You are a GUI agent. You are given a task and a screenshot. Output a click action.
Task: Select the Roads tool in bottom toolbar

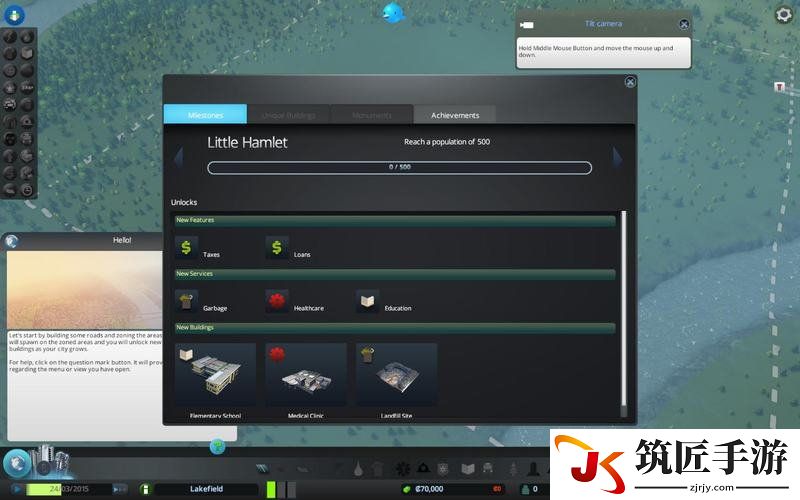(262, 468)
